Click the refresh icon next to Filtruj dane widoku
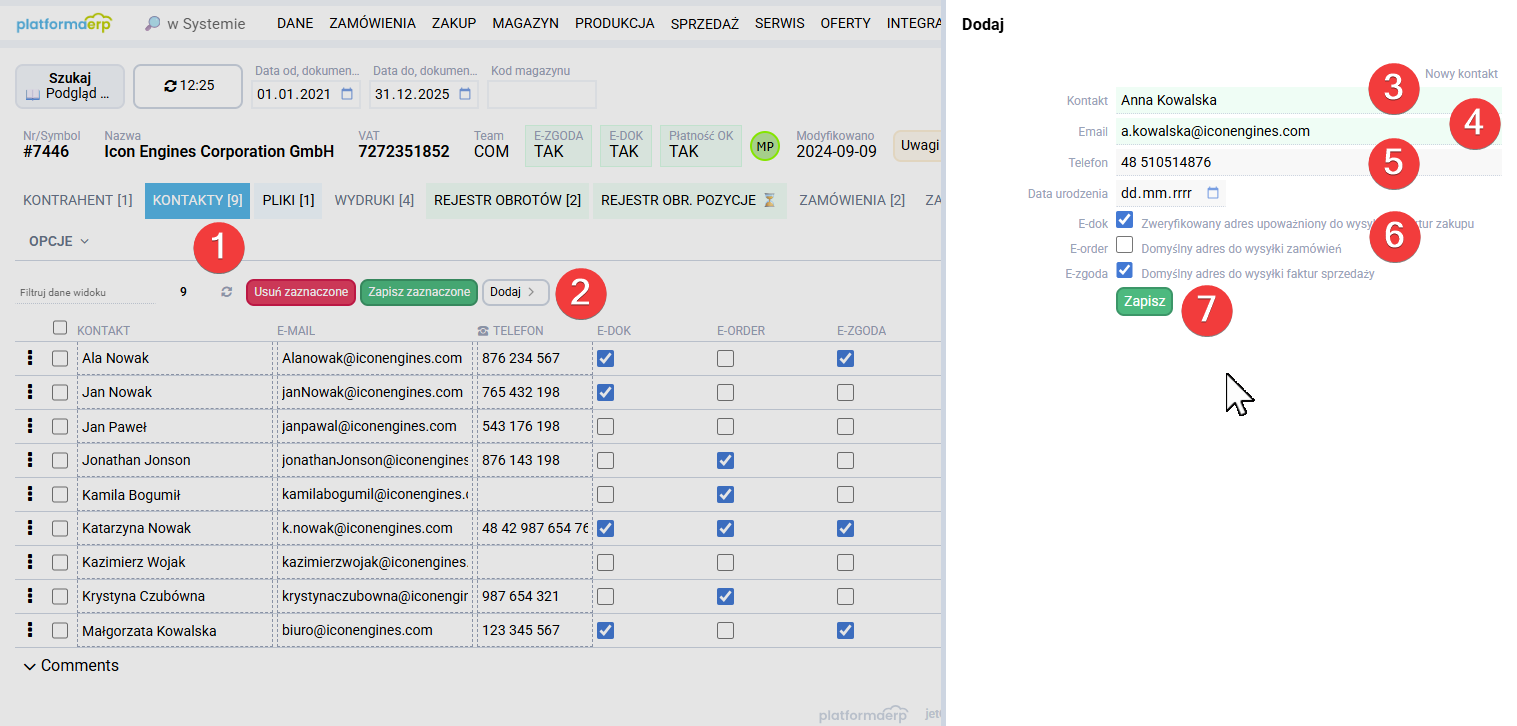Image resolution: width=1517 pixels, height=726 pixels. pyautogui.click(x=226, y=292)
